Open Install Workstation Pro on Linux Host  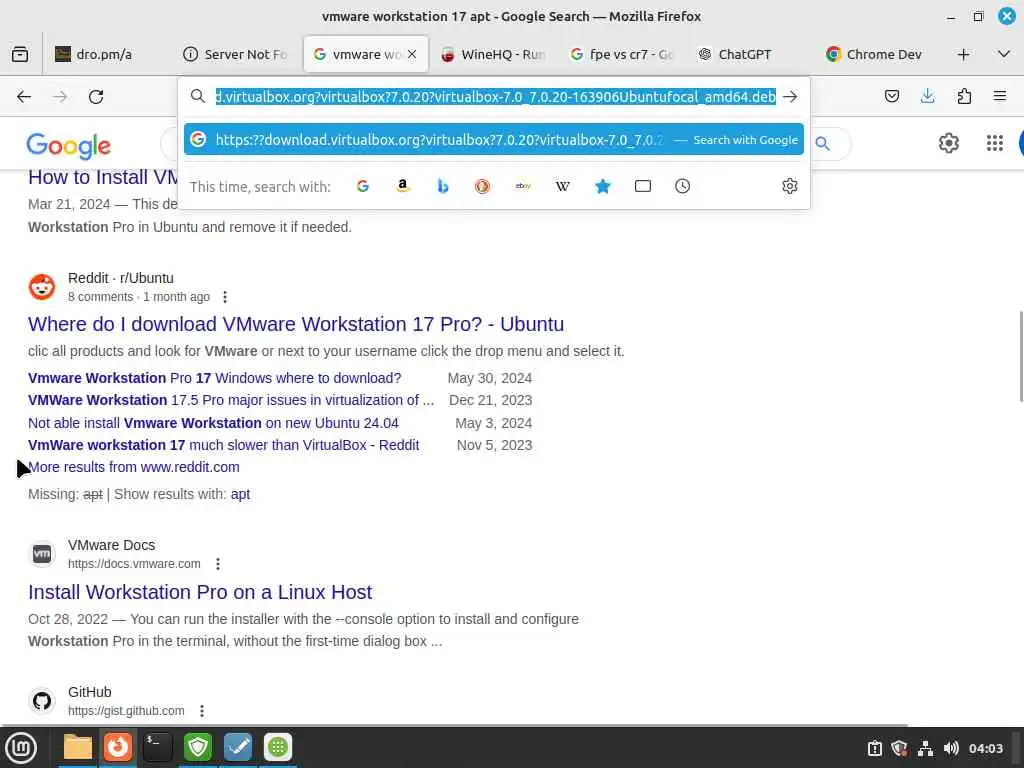pos(200,592)
